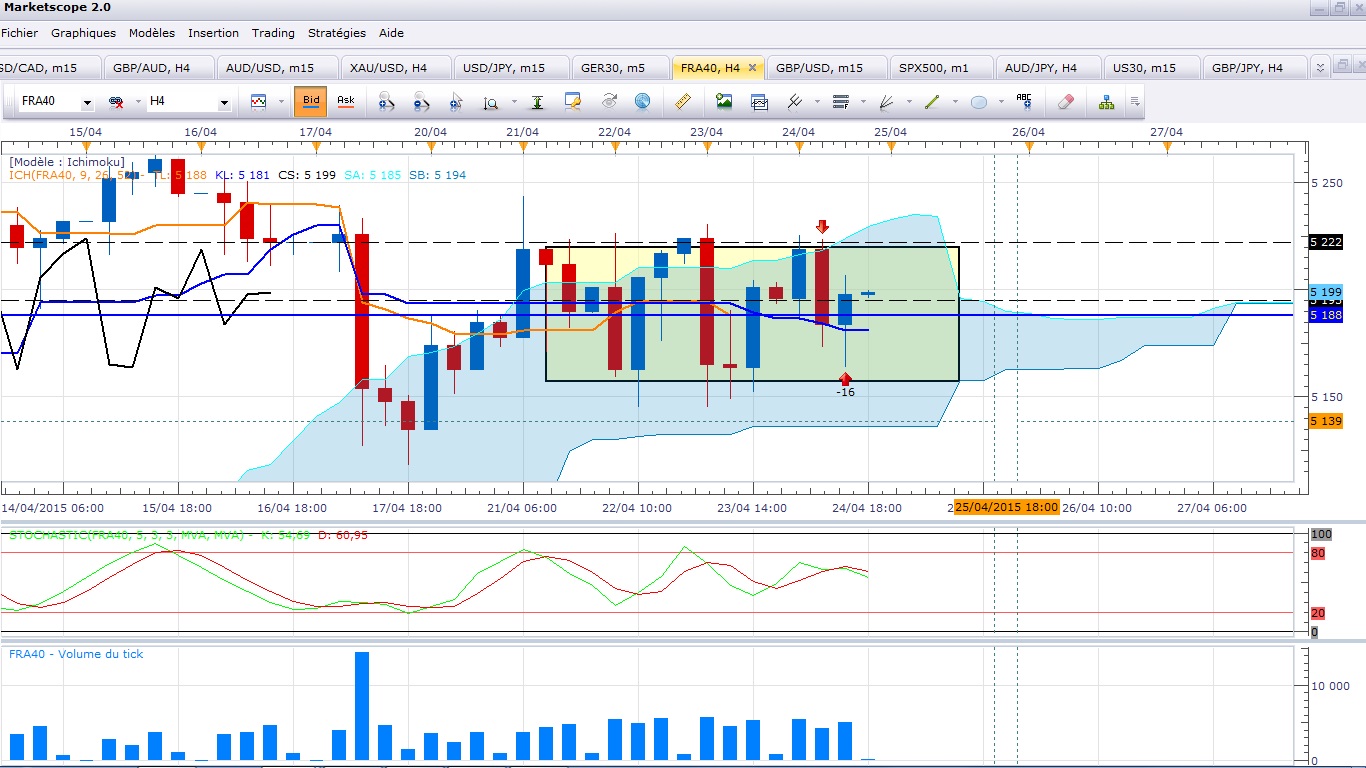Click the green hierarchy structure icon
The image size is (1366, 768).
(x=1106, y=102)
